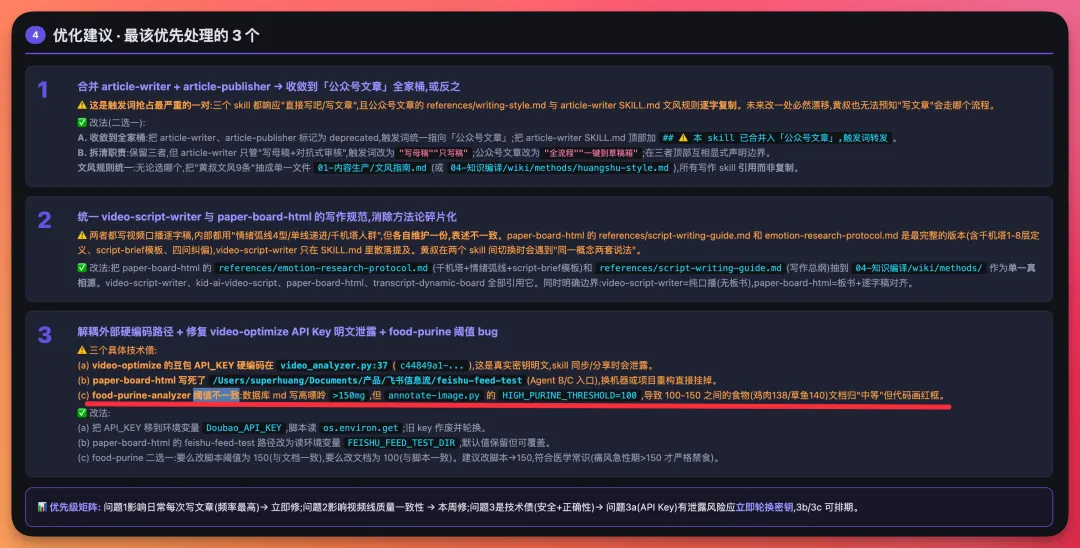Click the API key chip c44849a1-...
Viewport: 1080px width, 548px height.
[432, 366]
